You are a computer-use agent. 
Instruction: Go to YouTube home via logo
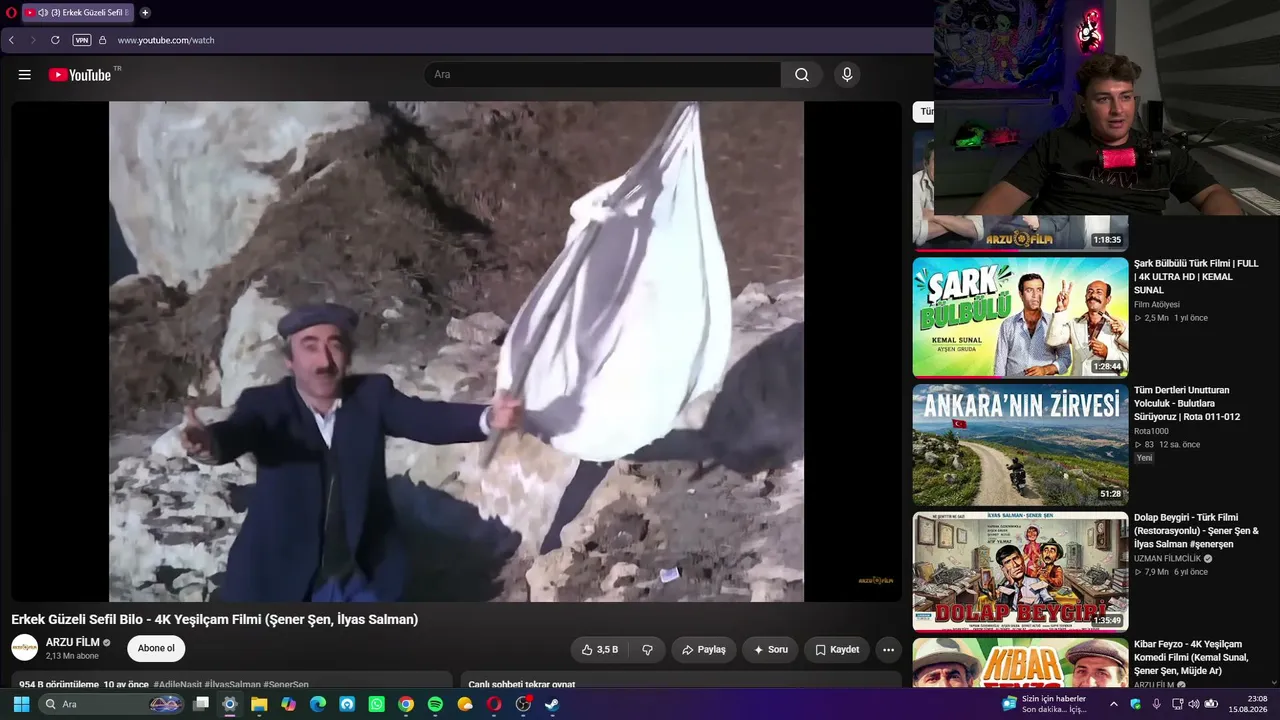click(80, 75)
